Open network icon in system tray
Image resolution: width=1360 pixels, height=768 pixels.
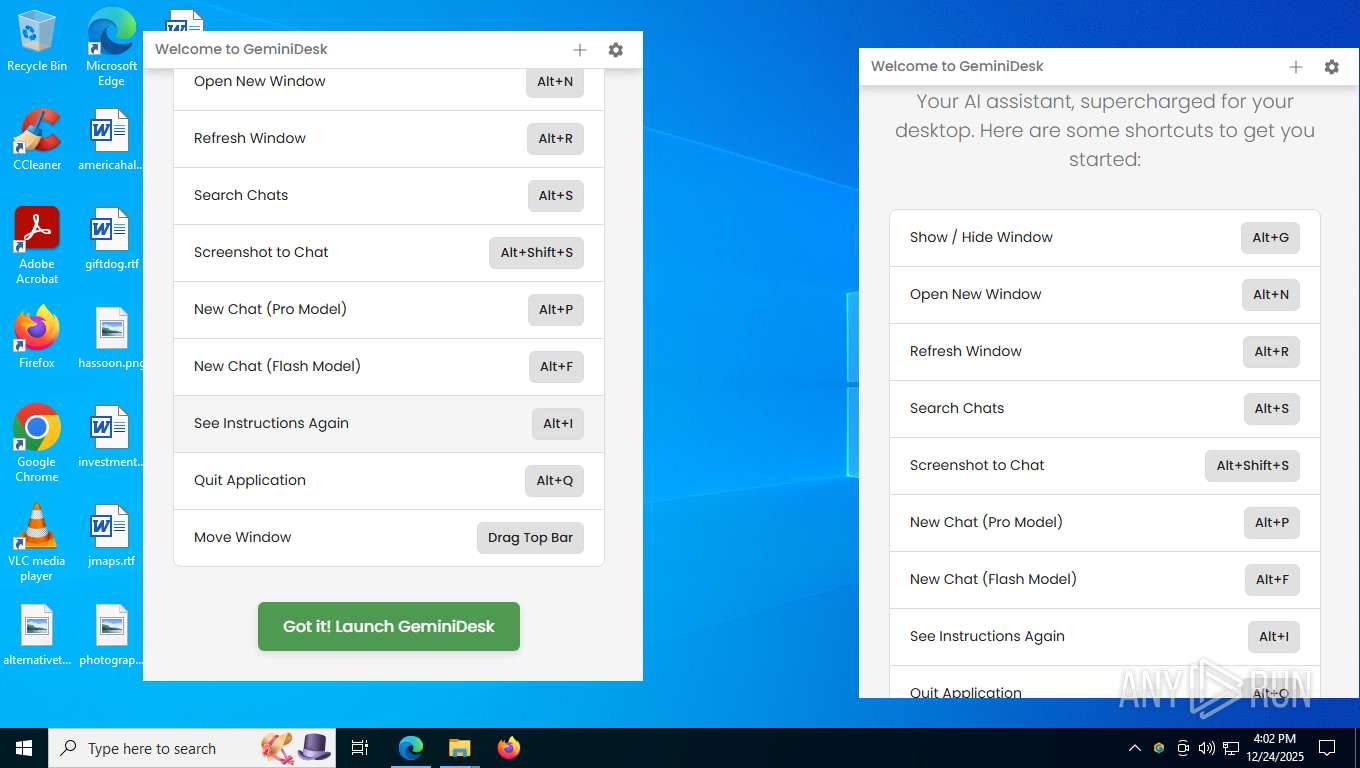click(x=1231, y=748)
